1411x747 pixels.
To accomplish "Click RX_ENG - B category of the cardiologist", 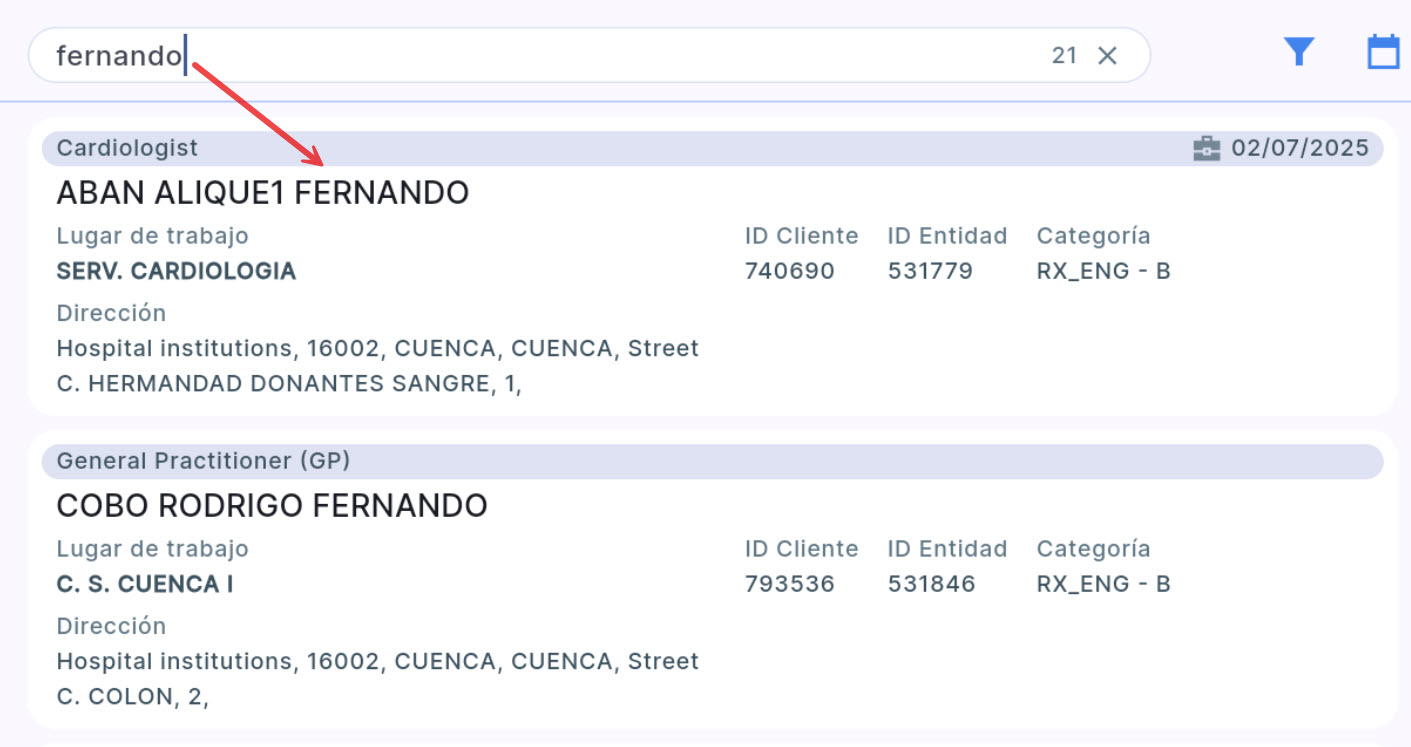I will click(1103, 271).
